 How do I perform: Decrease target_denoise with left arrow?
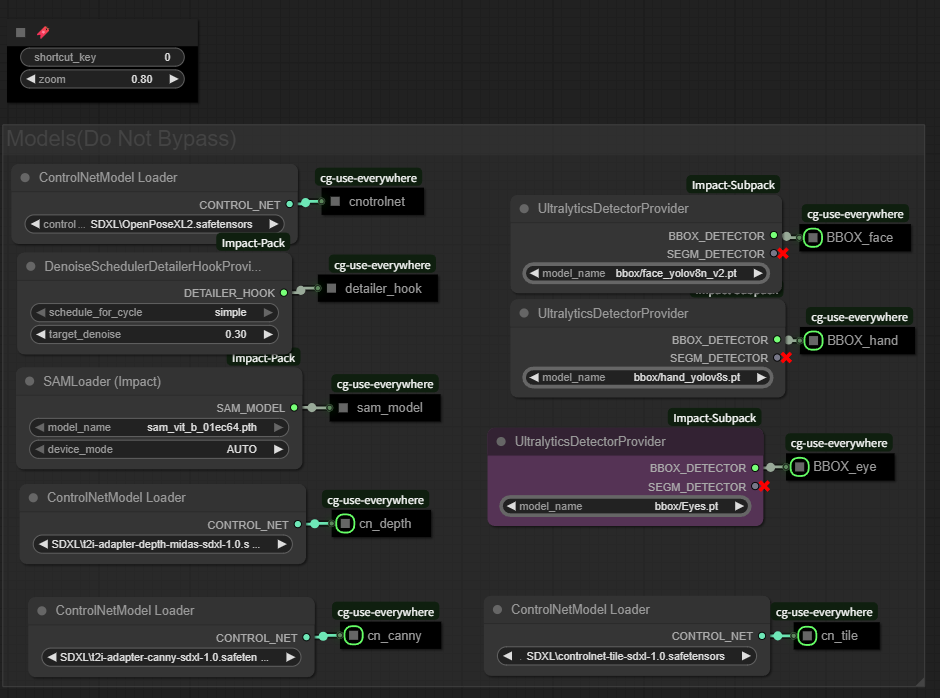(41, 334)
